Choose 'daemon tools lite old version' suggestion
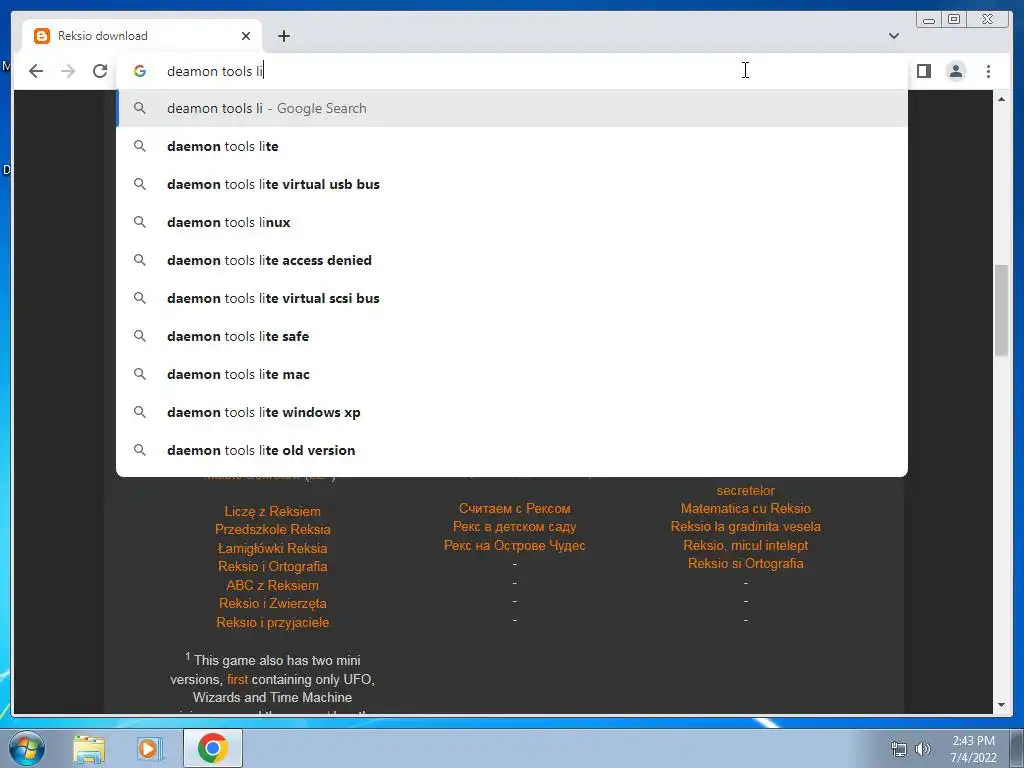Image resolution: width=1024 pixels, height=768 pixels. click(x=512, y=450)
